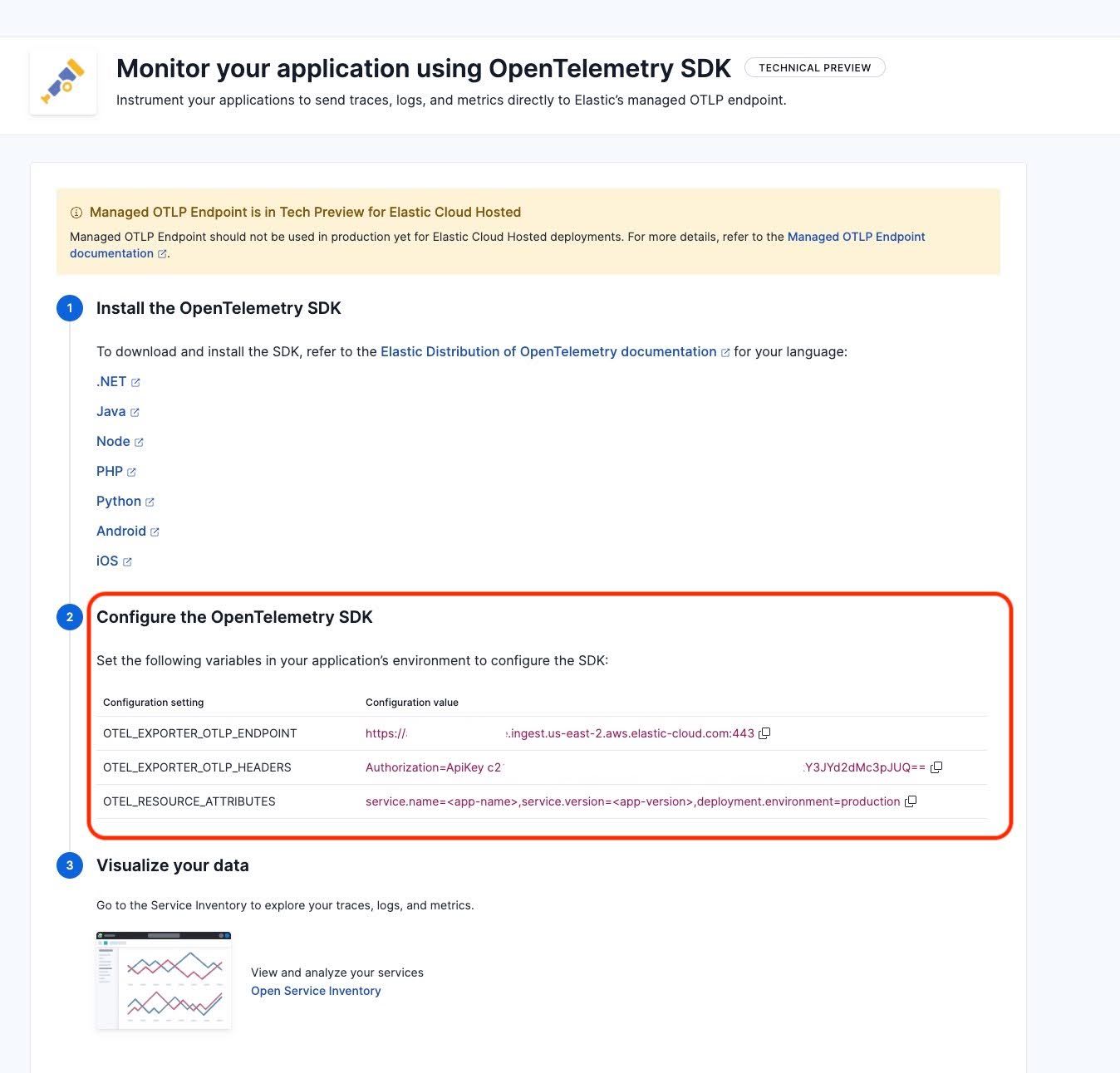This screenshot has height=1073, width=1120.
Task: Click the OpenTelemetry telescope logo icon
Action: [62, 81]
